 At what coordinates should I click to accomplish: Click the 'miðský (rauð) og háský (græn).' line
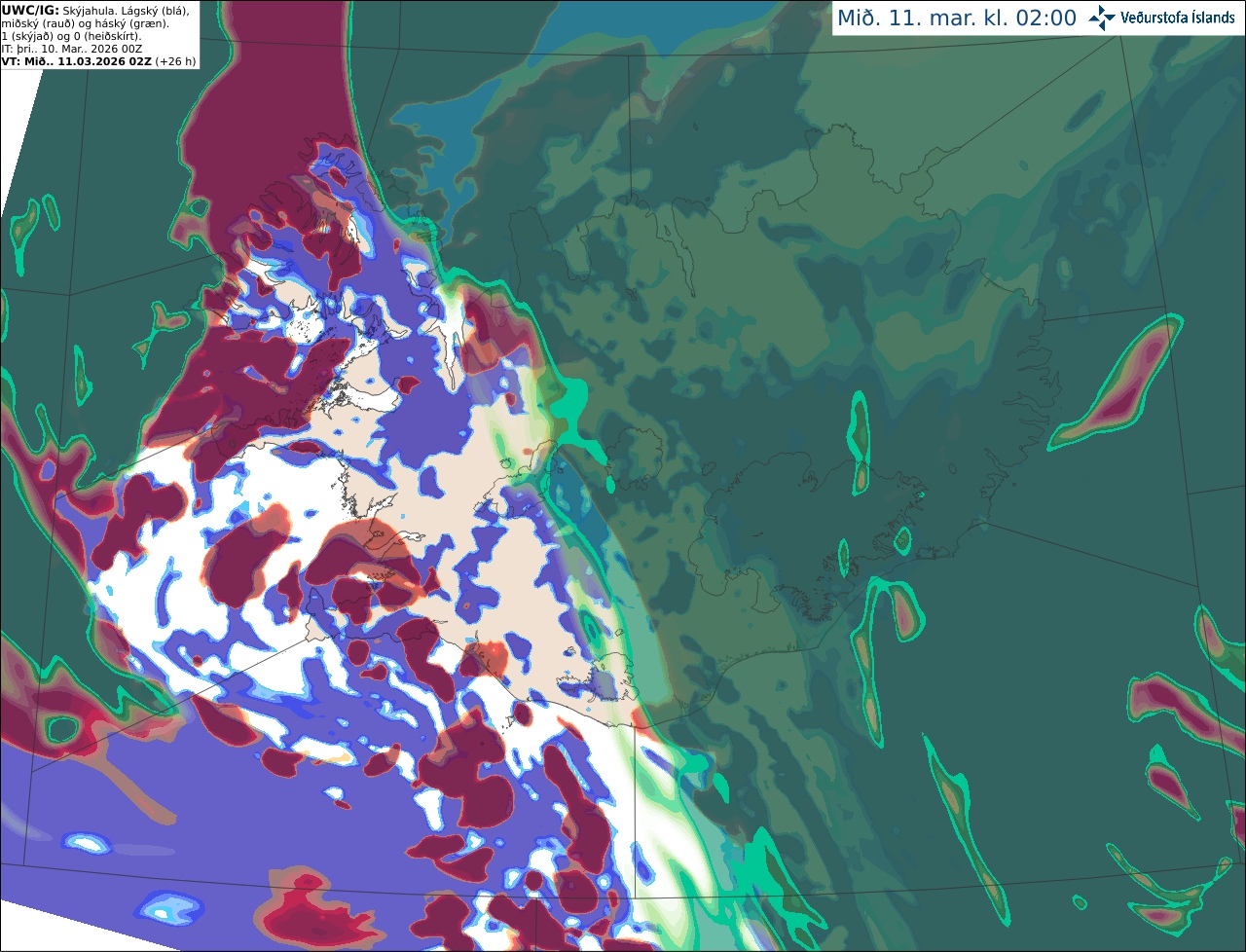click(86, 23)
